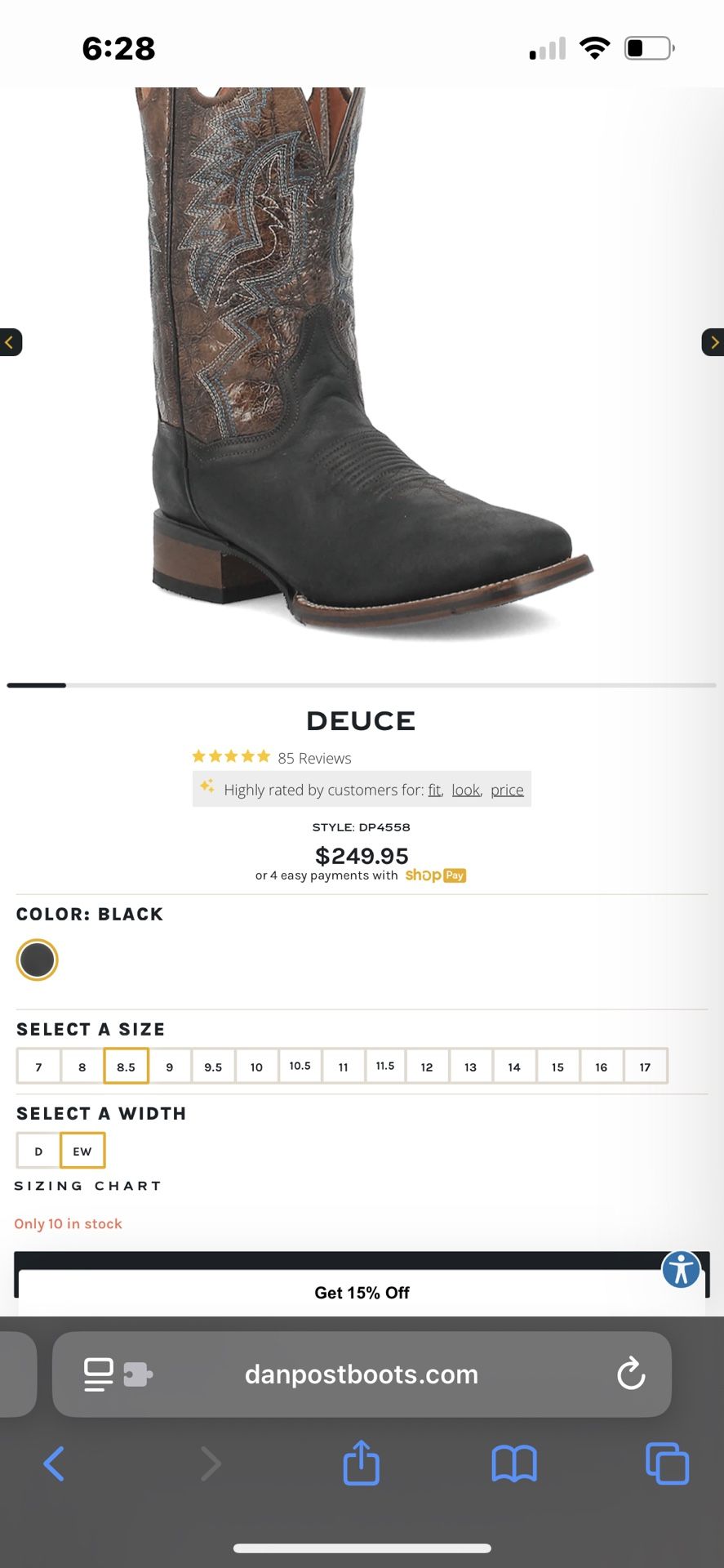Select the D width option

[38, 1150]
